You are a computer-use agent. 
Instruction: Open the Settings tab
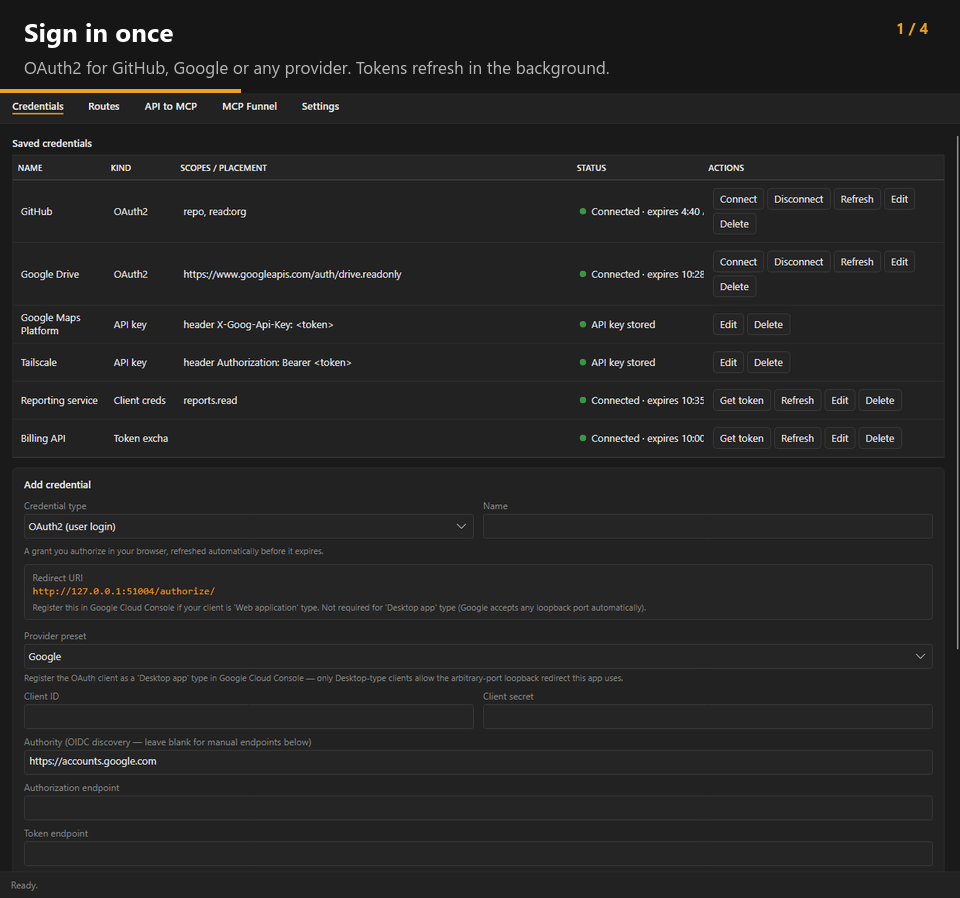320,107
